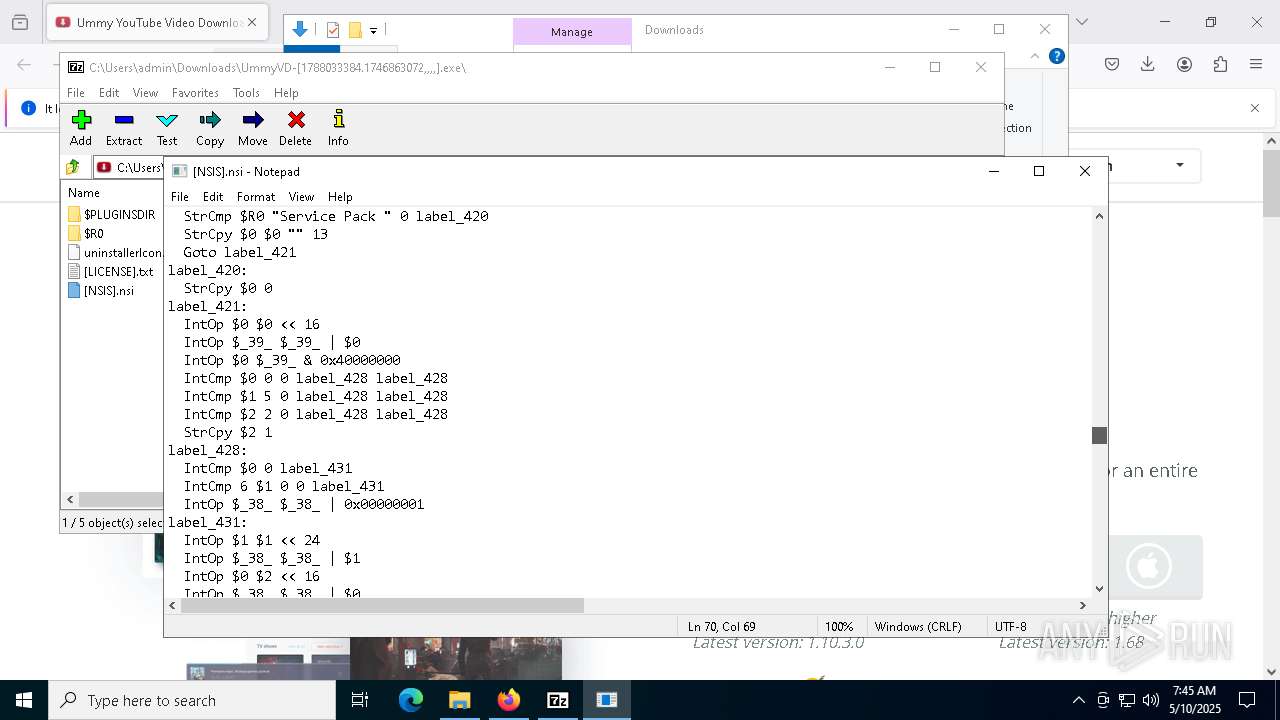The image size is (1280, 720).
Task: Select the uninstallerIcon file entry
Action: 114,252
